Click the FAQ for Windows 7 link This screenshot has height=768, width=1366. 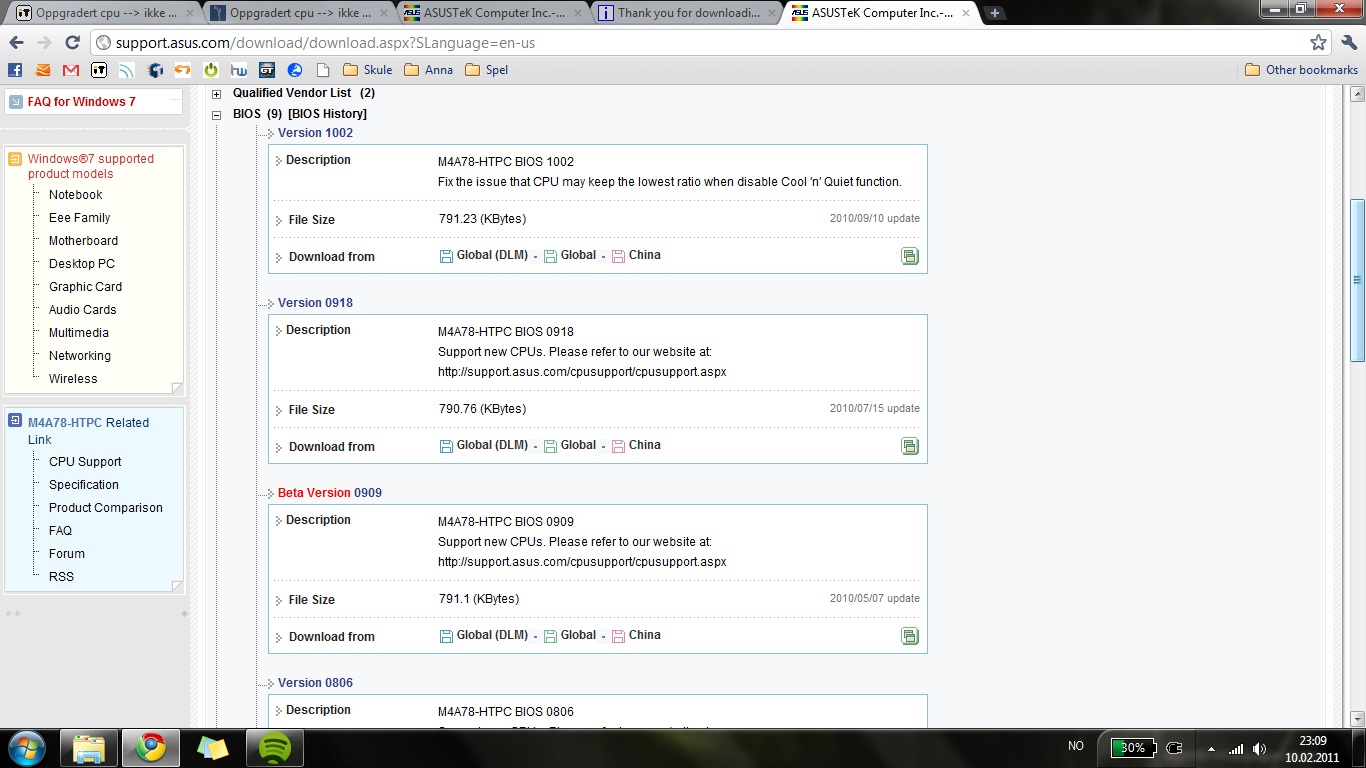pyautogui.click(x=81, y=102)
